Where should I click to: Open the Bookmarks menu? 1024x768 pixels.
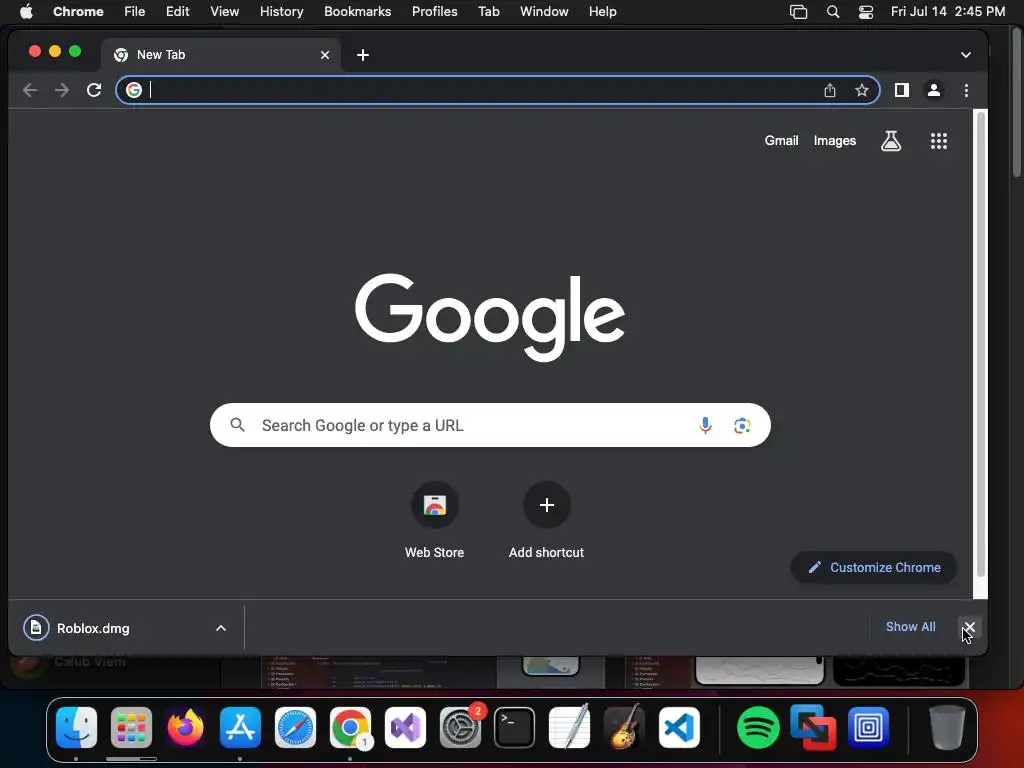pyautogui.click(x=358, y=12)
